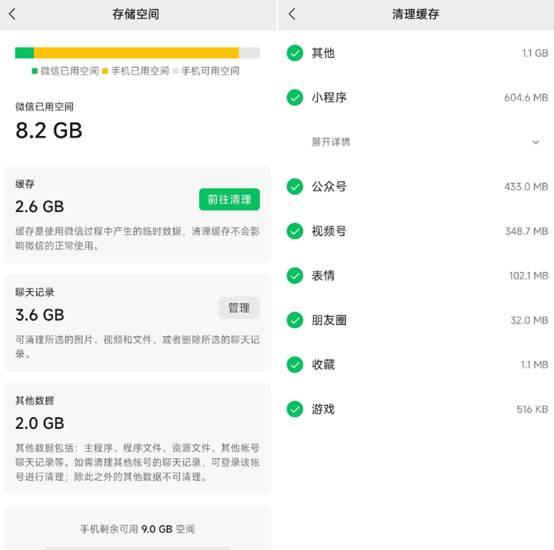Image resolution: width=554 pixels, height=550 pixels.
Task: Go back from the 存储空间 screen
Action: click(x=12, y=14)
